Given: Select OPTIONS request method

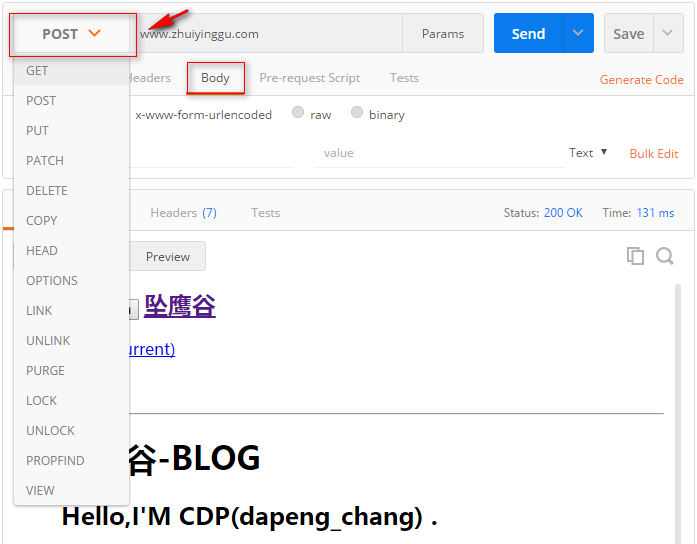Looking at the screenshot, I should click(x=71, y=280).
